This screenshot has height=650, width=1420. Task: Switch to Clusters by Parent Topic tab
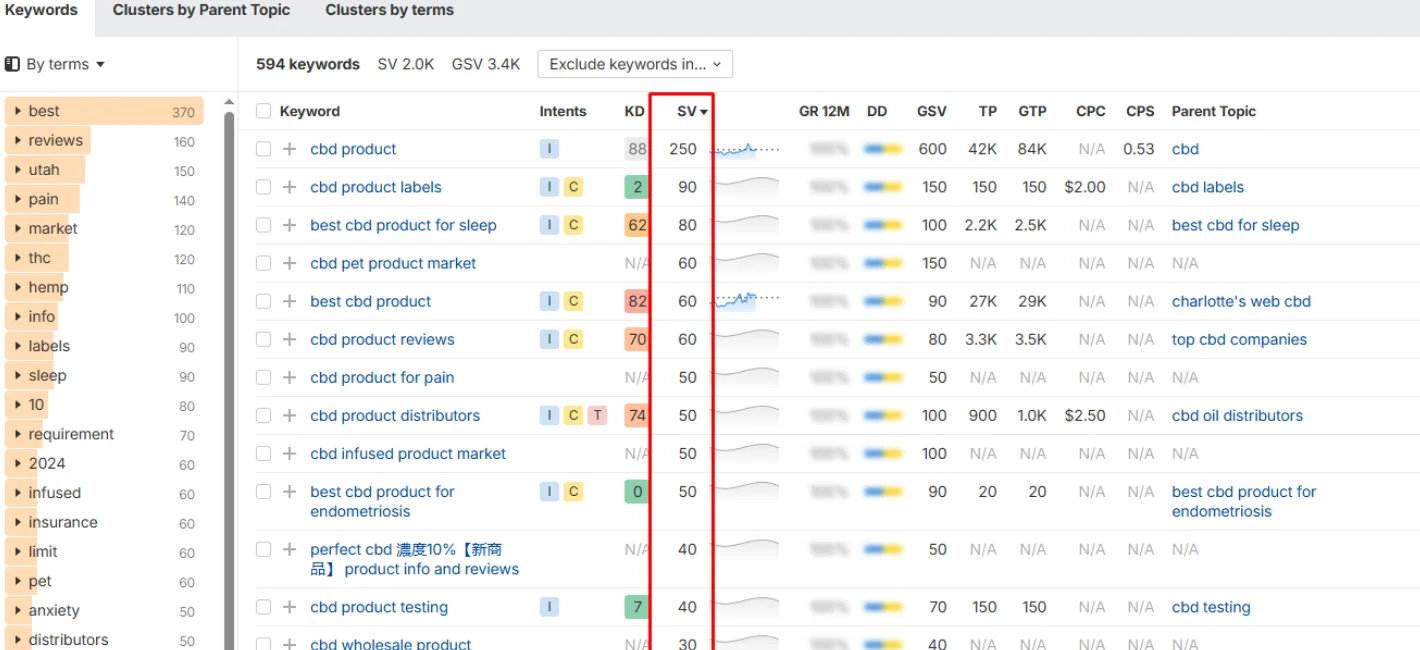point(201,10)
